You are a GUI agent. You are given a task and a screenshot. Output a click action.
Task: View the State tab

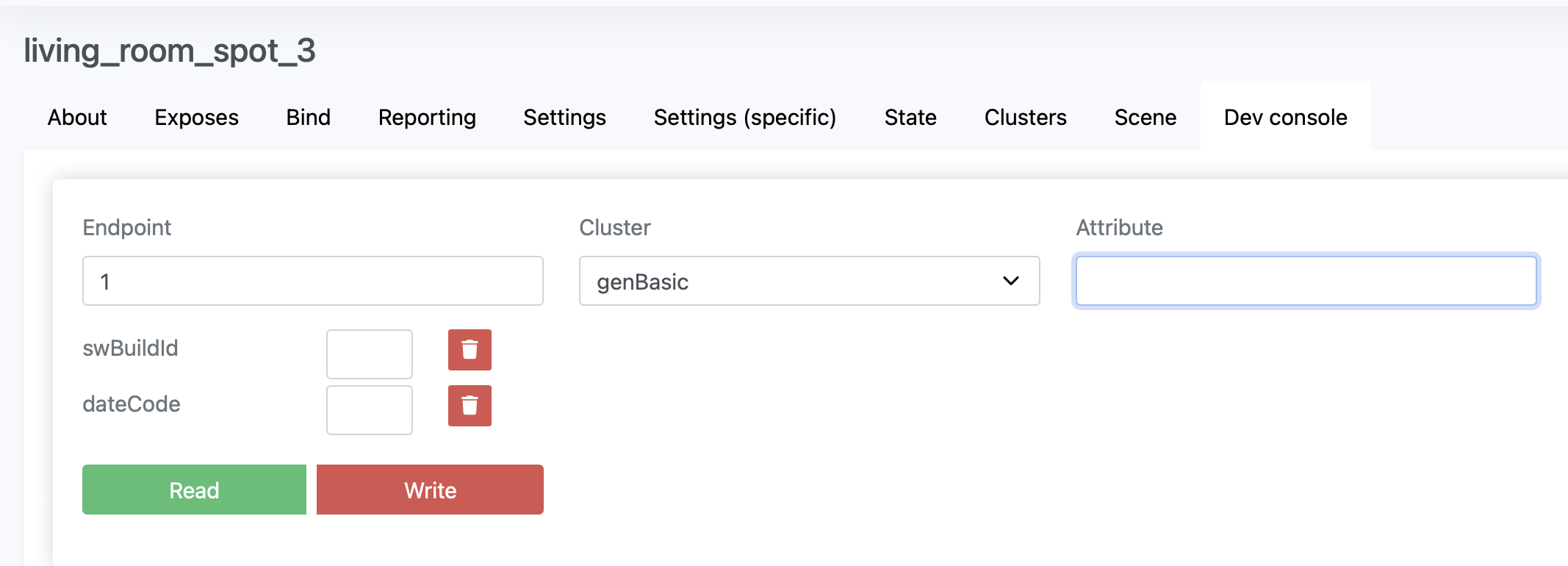tap(910, 118)
